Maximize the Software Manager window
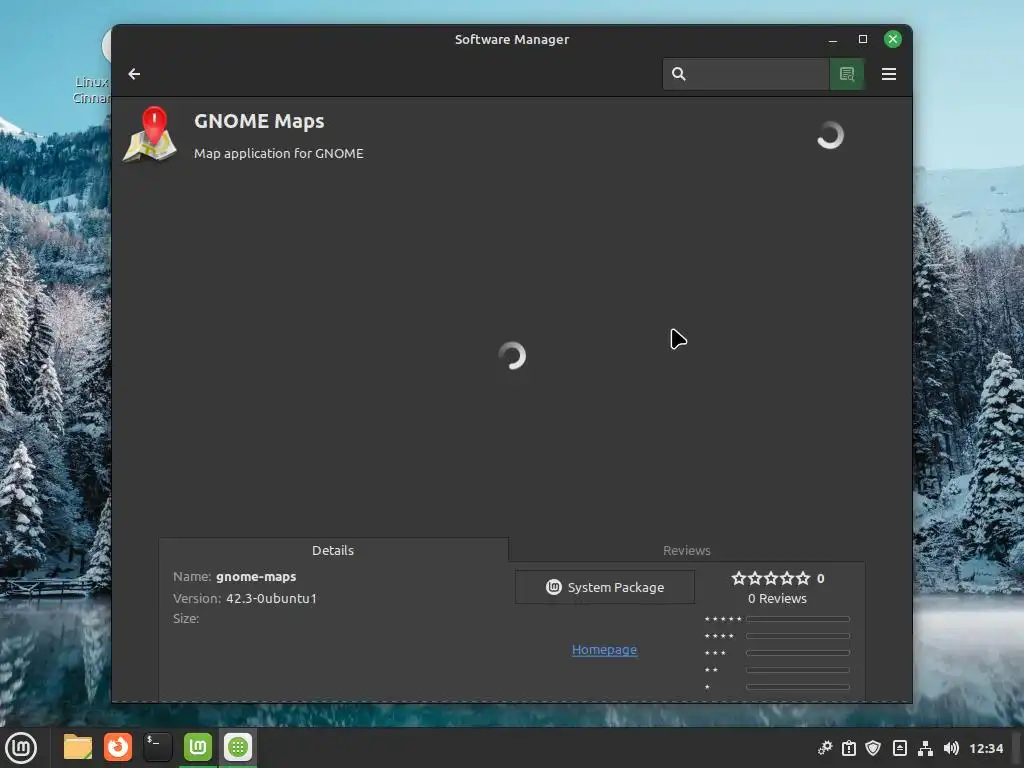Image resolution: width=1024 pixels, height=768 pixels. [863, 39]
